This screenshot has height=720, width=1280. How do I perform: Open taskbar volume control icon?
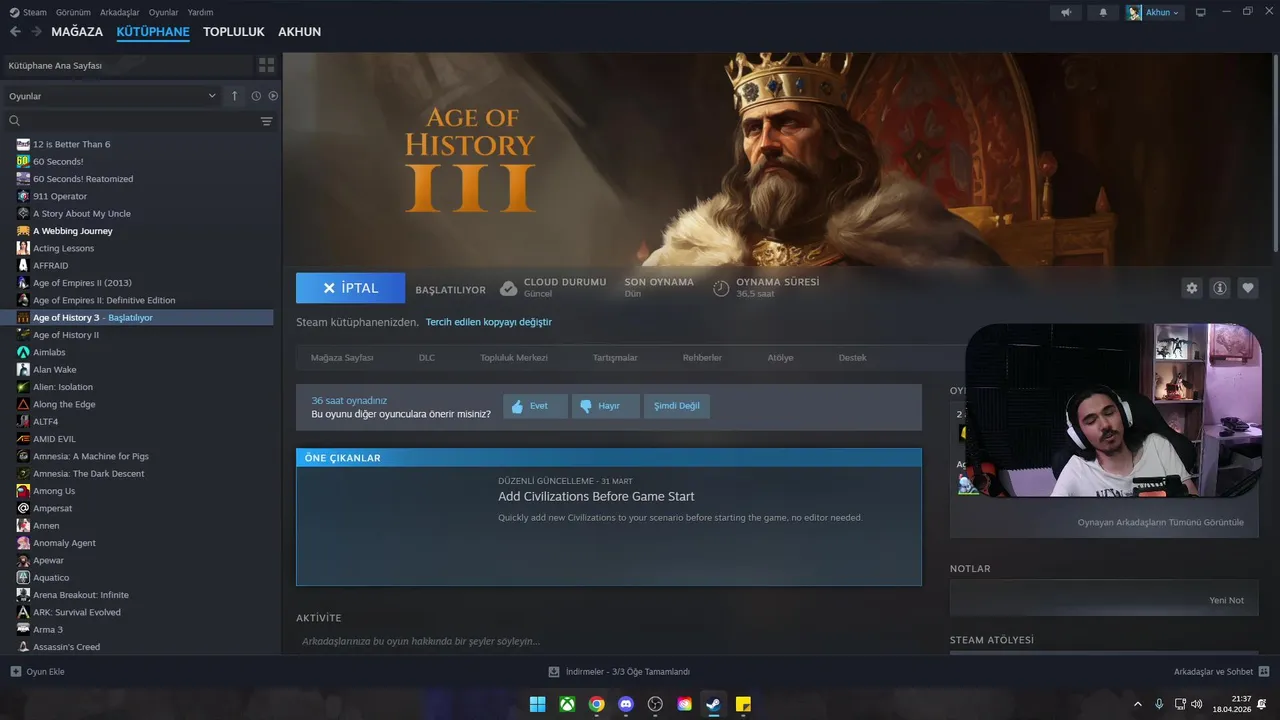click(x=1197, y=704)
